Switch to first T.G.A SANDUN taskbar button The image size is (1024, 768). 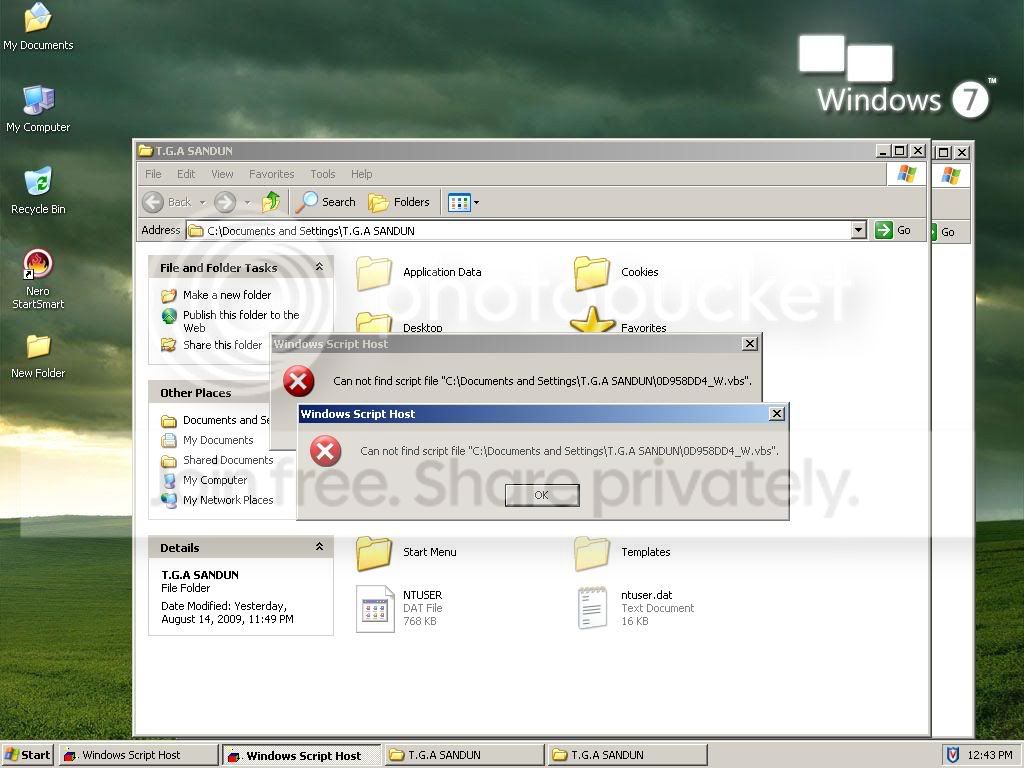[x=464, y=755]
